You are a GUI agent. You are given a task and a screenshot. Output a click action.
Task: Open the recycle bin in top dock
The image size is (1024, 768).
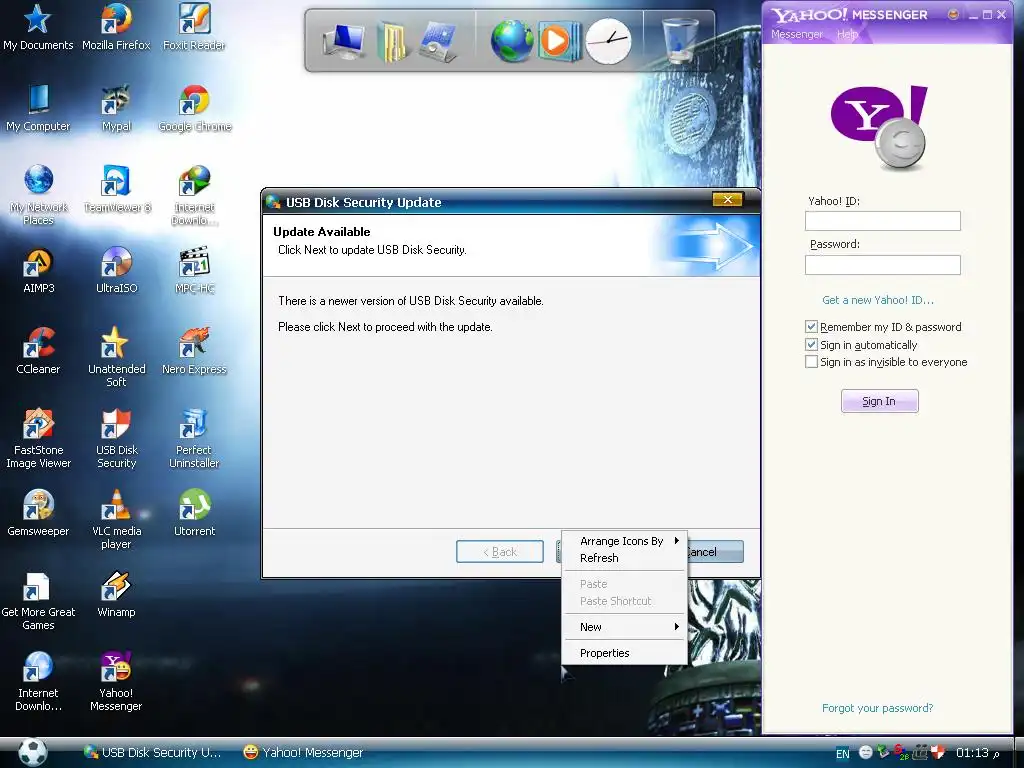[680, 39]
